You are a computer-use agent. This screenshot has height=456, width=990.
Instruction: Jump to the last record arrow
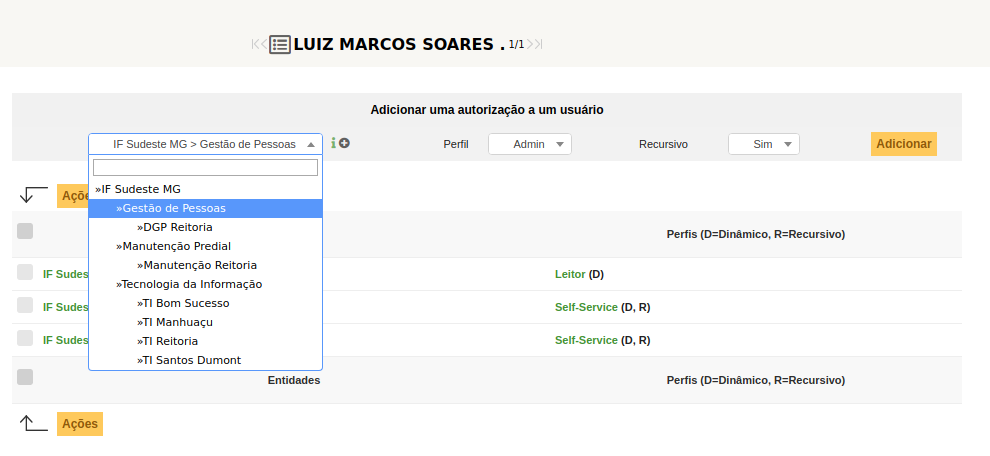(x=540, y=44)
